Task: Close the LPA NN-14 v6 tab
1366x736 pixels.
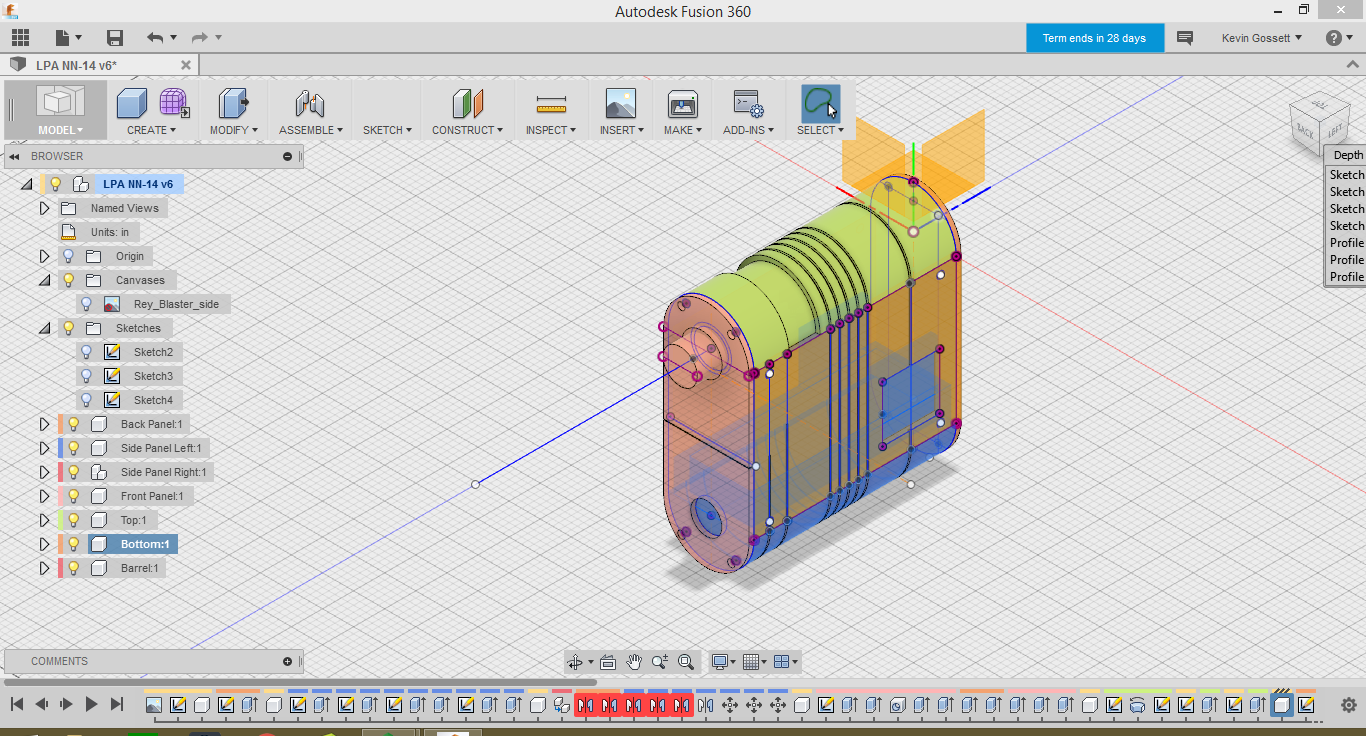Action: [x=185, y=65]
